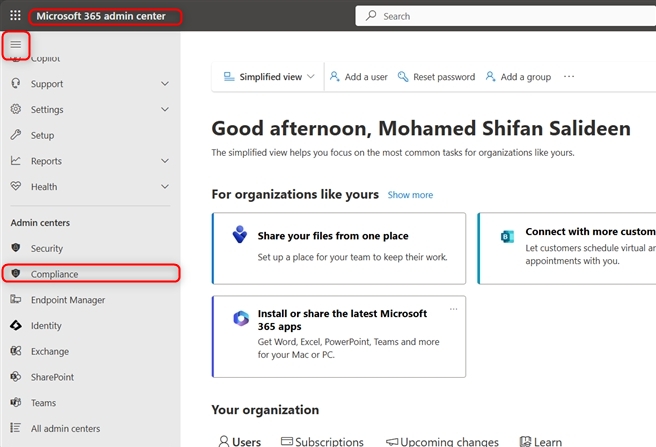The image size is (656, 447).
Task: Open the Share your files from one place card
Action: pyautogui.click(x=339, y=248)
